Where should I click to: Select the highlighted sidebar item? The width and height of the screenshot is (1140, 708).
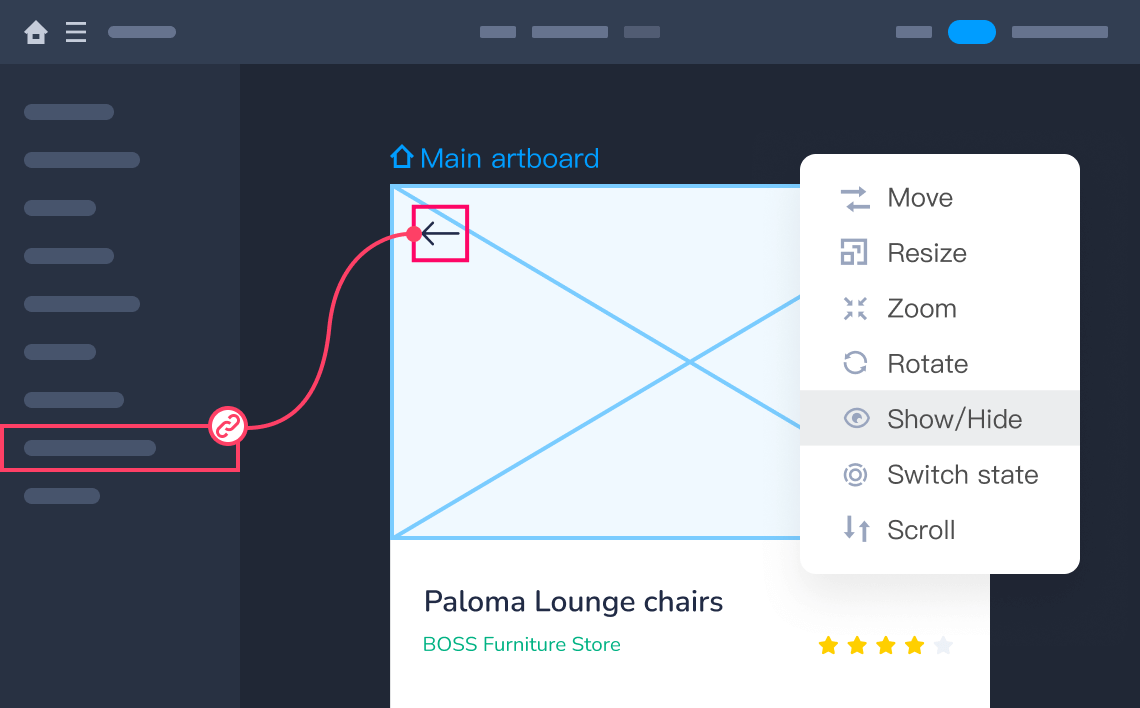coord(119,448)
